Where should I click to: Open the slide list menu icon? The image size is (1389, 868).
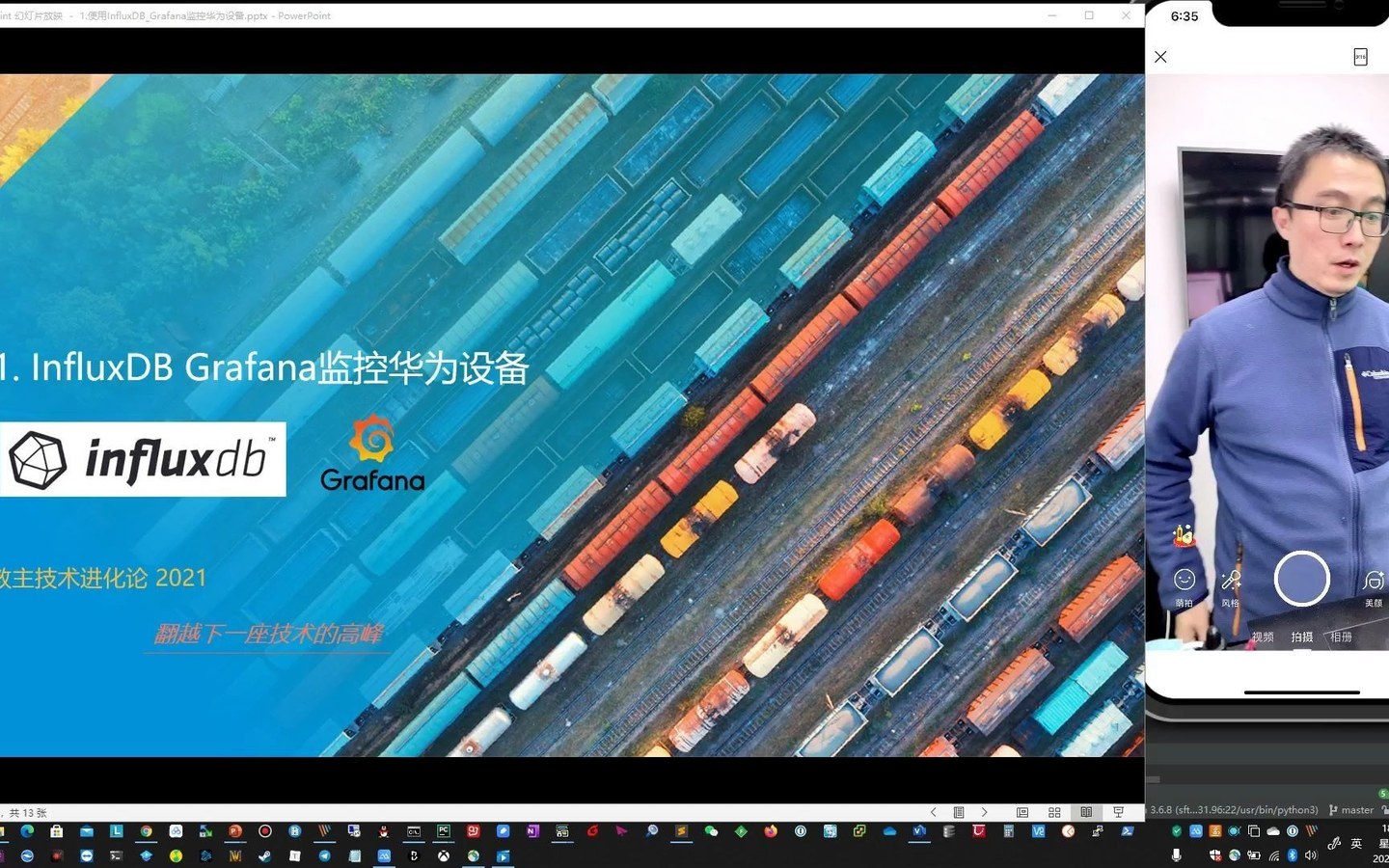[x=959, y=812]
